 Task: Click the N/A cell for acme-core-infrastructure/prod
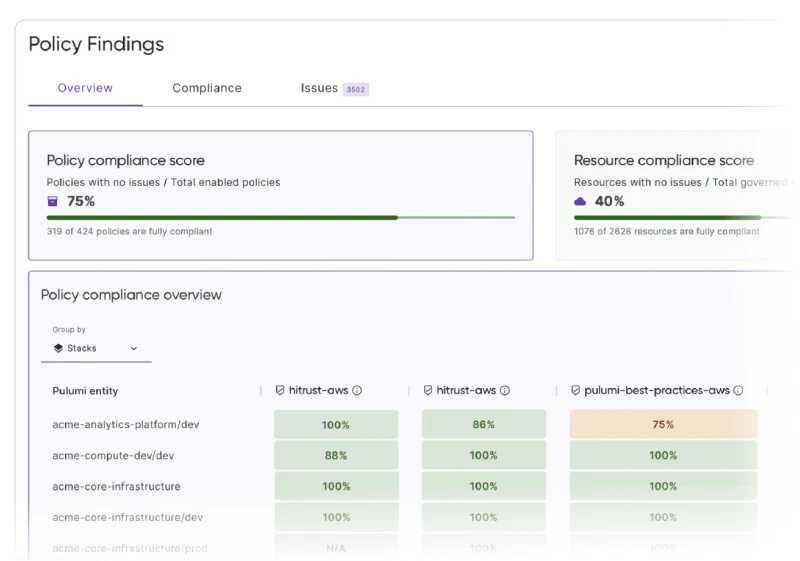[336, 548]
